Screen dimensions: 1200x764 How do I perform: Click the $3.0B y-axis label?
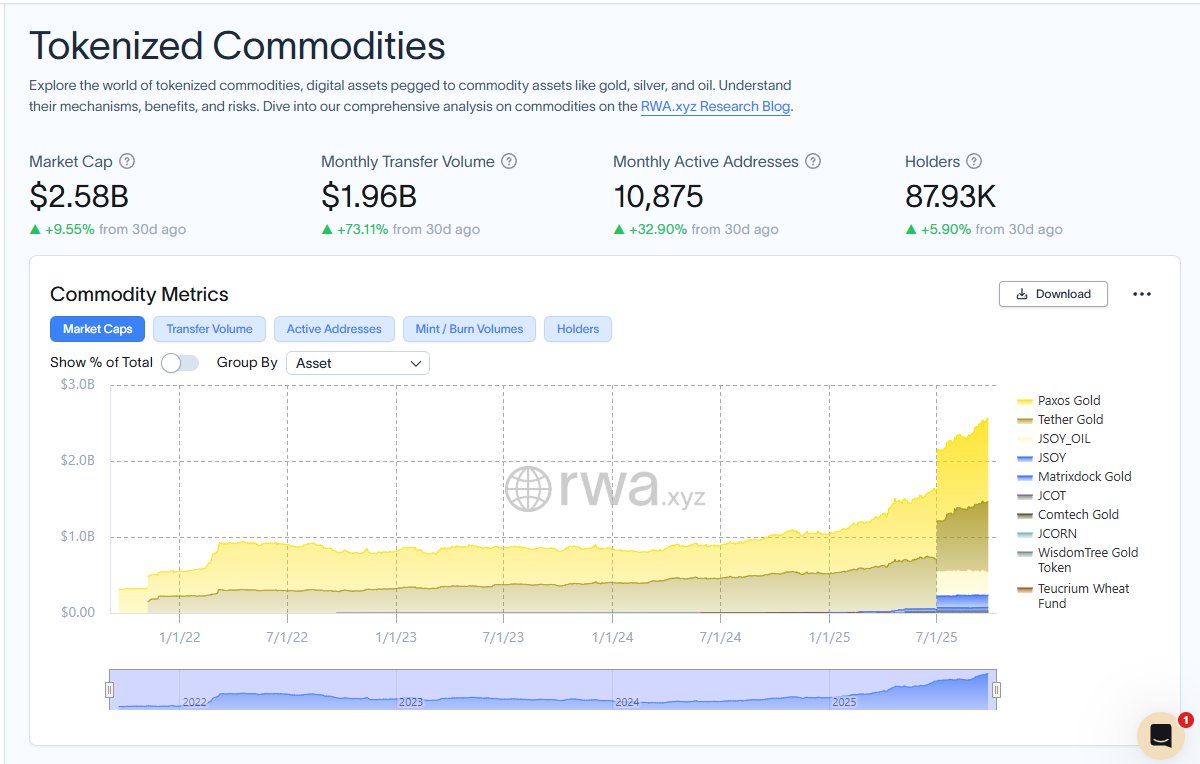[x=77, y=385]
